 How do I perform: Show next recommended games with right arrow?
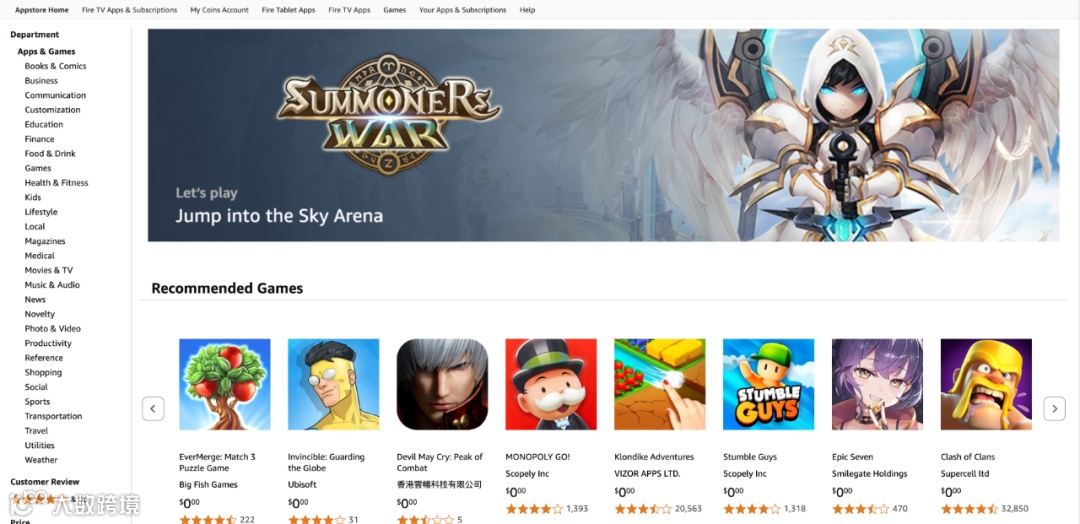pos(1055,408)
